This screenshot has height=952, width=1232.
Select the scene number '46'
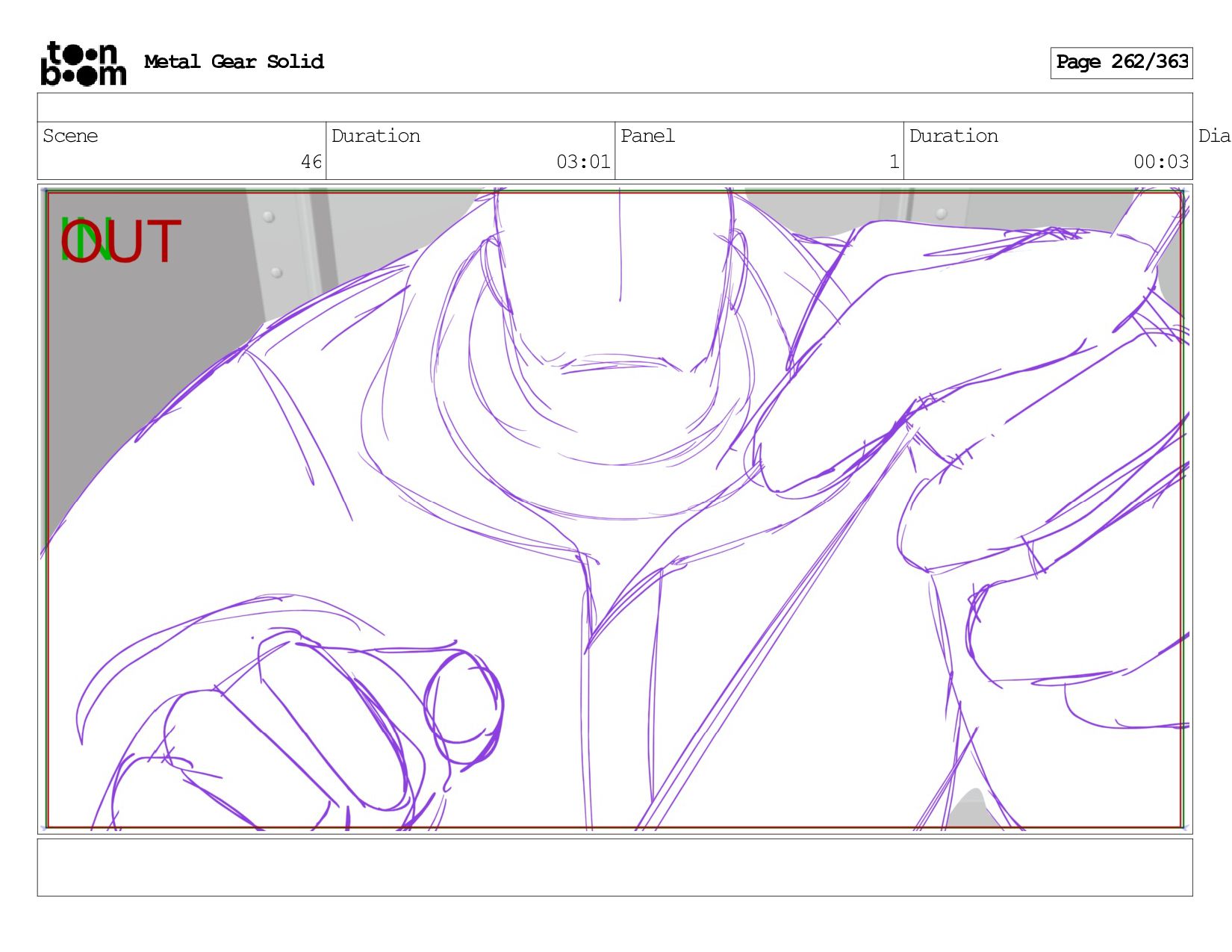coord(311,162)
